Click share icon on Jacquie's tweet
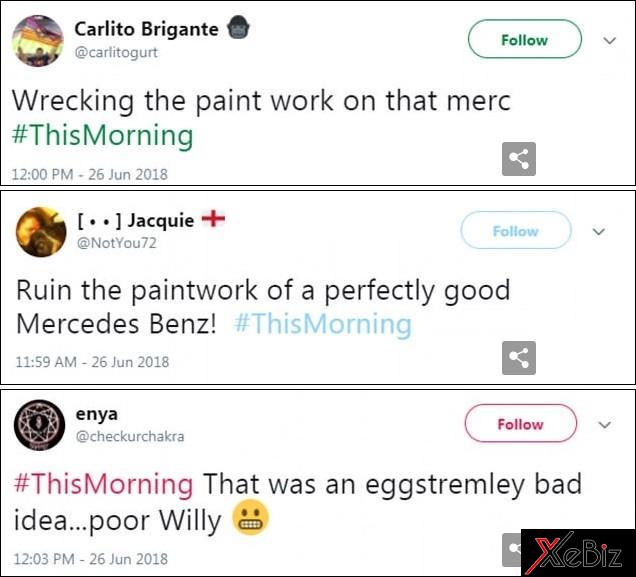Viewport: 636px width, 577px height. click(x=519, y=358)
